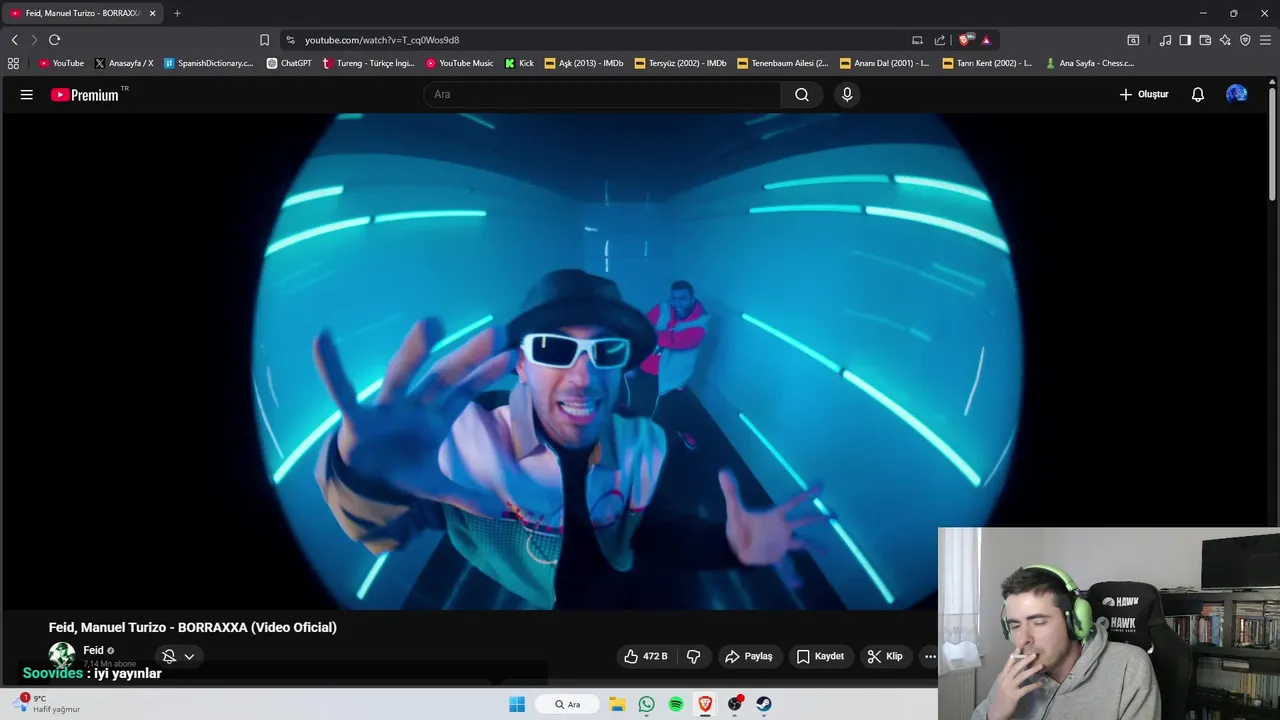Image resolution: width=1280 pixels, height=720 pixels.
Task: Open Brave Wallet icon
Action: (x=1205, y=40)
